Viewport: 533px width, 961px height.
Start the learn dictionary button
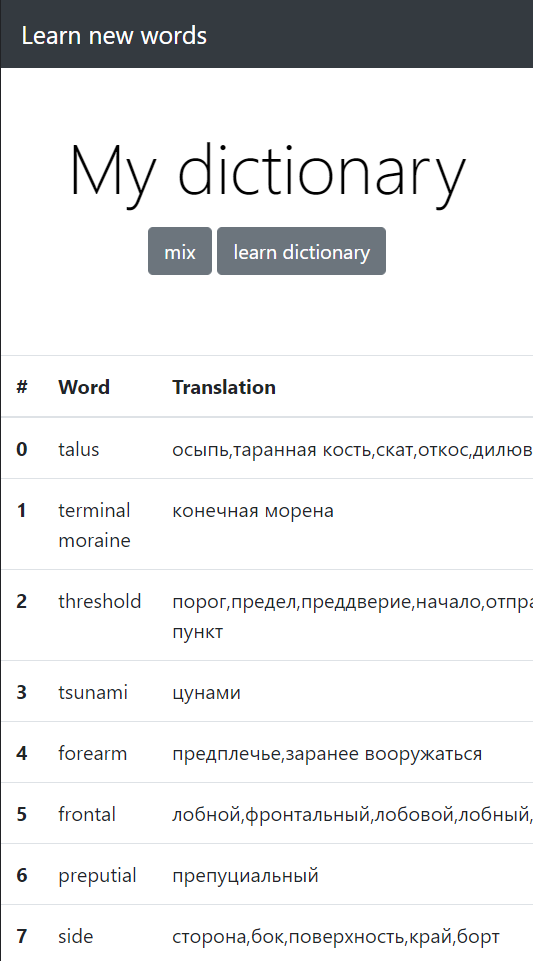pos(301,251)
